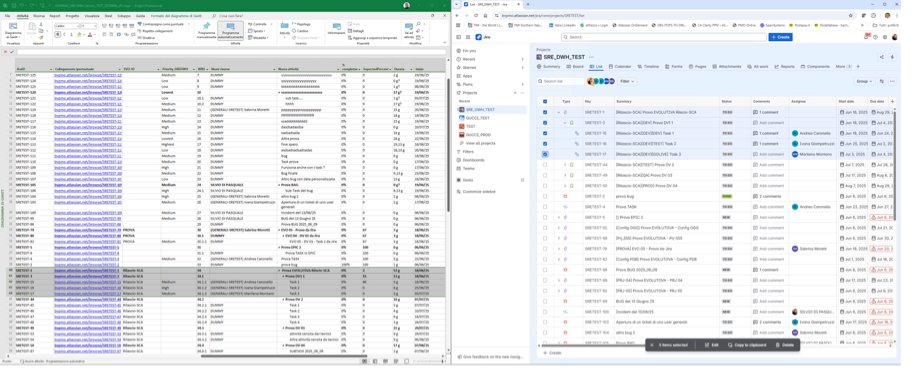
Task: Click the automation lightning icon in Jira
Action: point(892,57)
